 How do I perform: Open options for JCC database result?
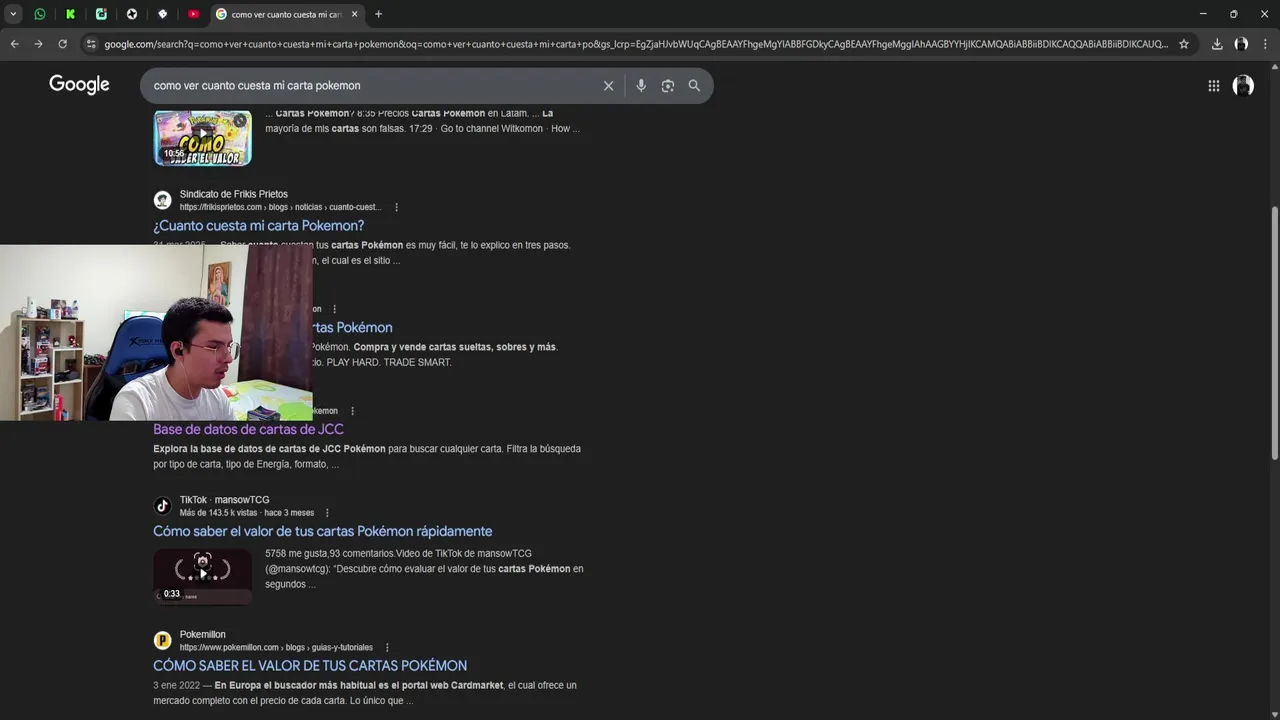coord(352,411)
